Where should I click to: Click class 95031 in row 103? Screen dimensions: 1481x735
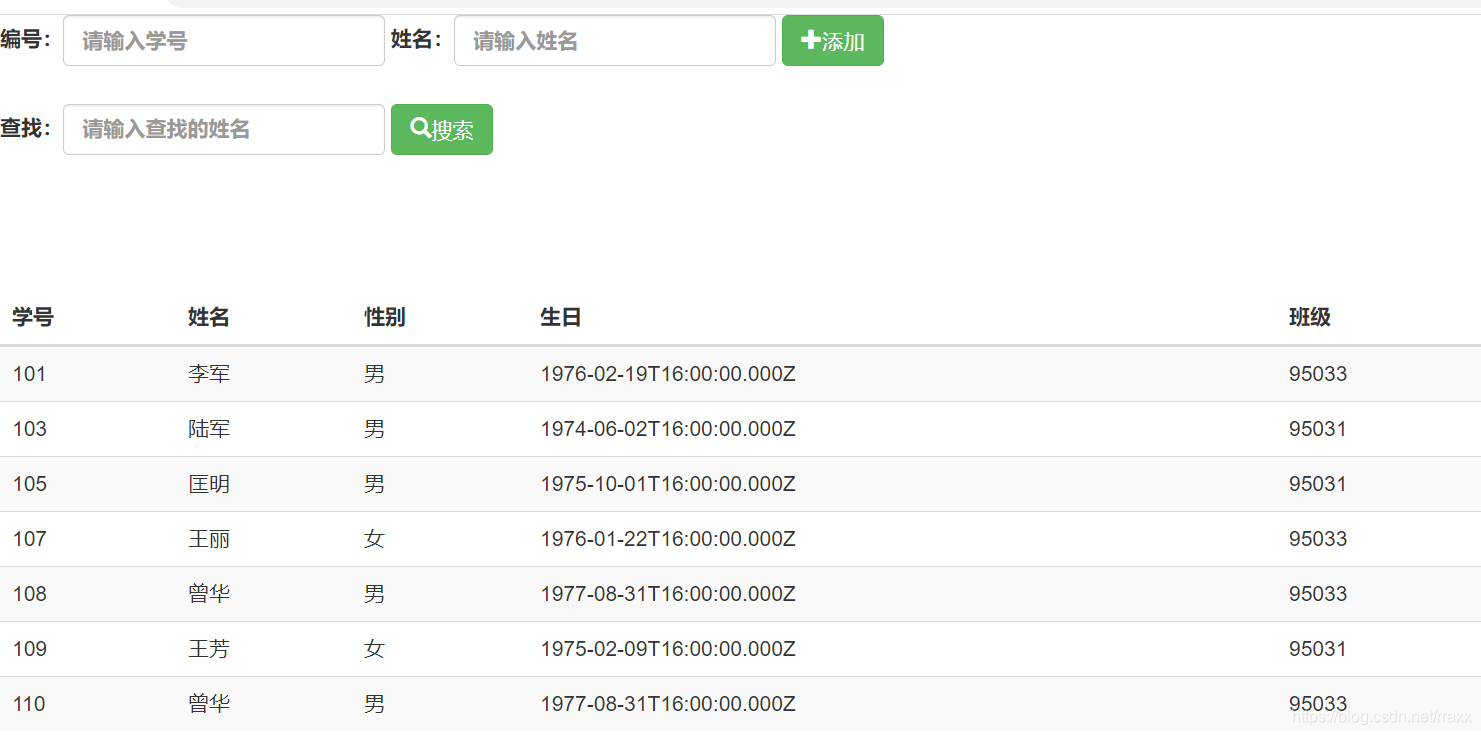(x=1318, y=429)
